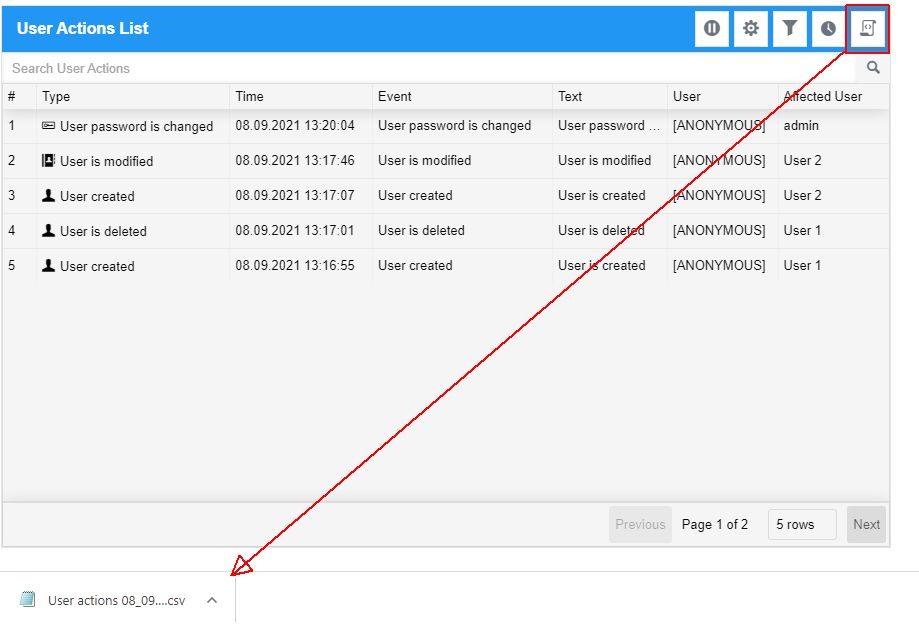This screenshot has width=919, height=627.
Task: Expand the download options chevron
Action: click(212, 600)
